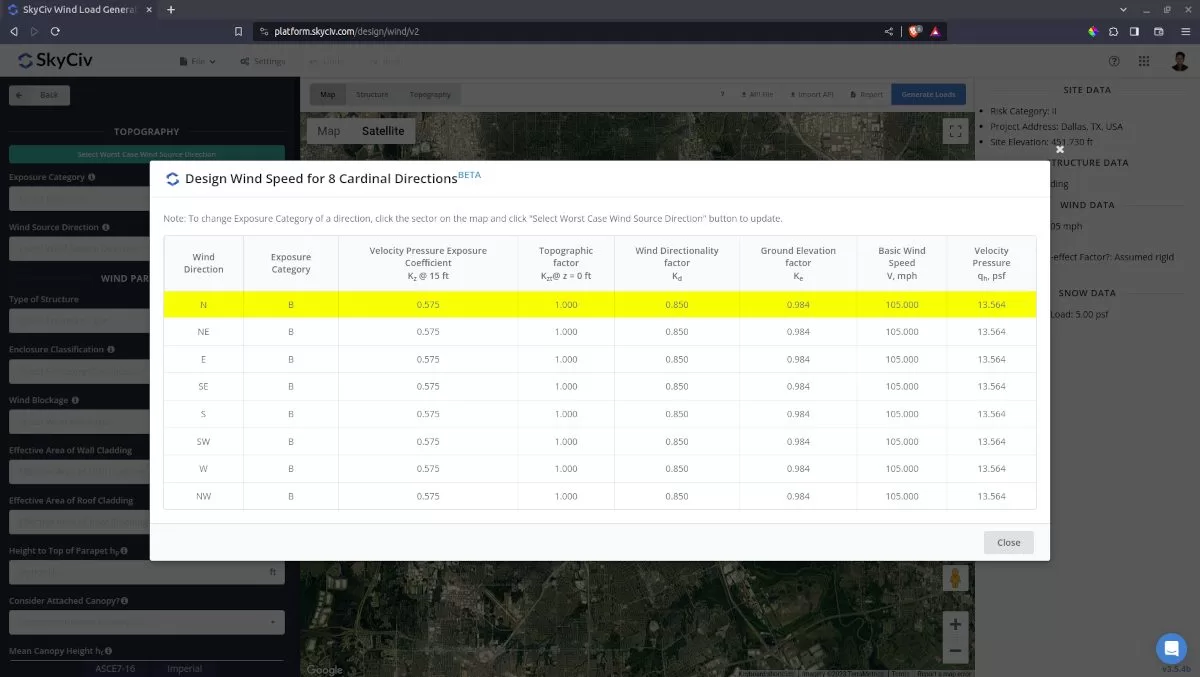Select the Map view type button
Screen dimensions: 1200x677
pyautogui.click(x=329, y=131)
